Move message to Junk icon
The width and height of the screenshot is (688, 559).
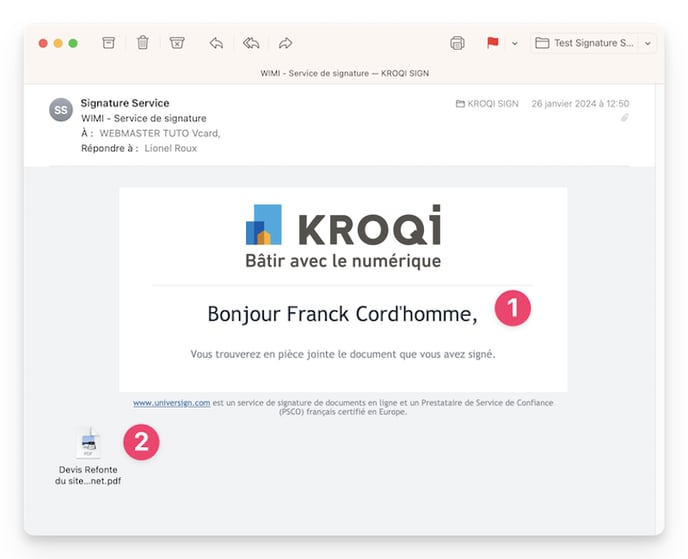(x=177, y=43)
